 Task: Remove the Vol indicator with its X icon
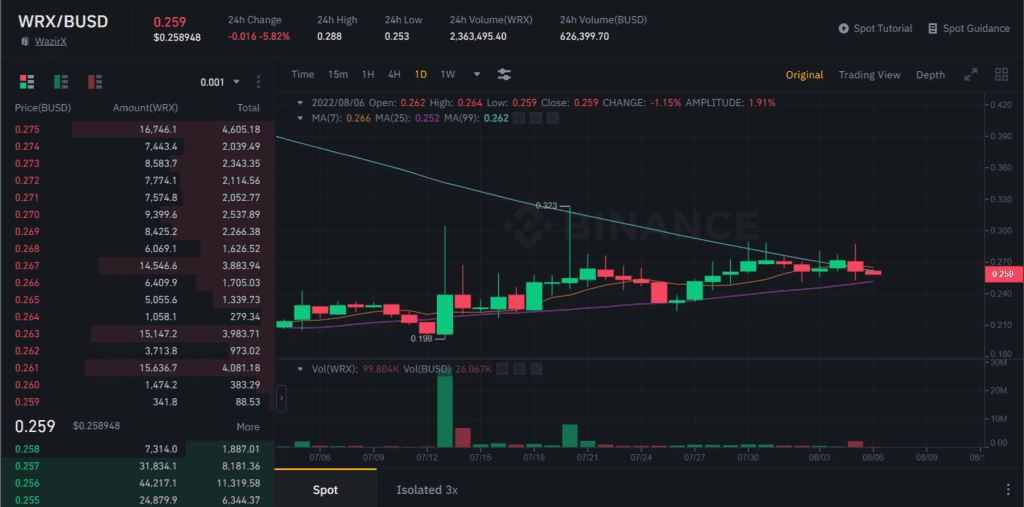(537, 369)
